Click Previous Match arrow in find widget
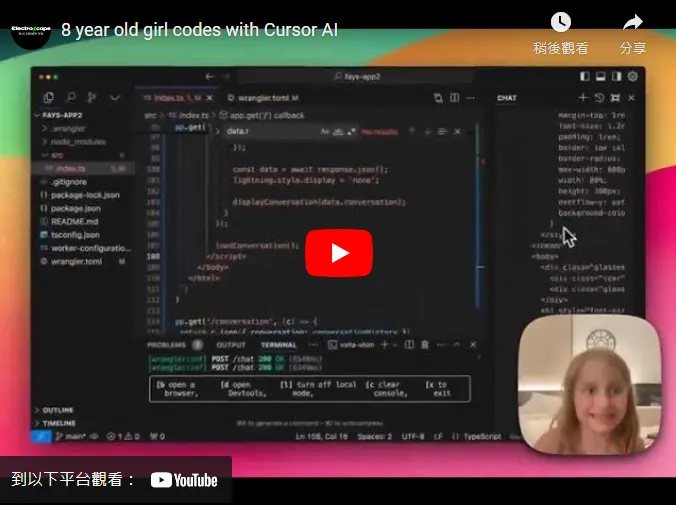 pos(412,131)
